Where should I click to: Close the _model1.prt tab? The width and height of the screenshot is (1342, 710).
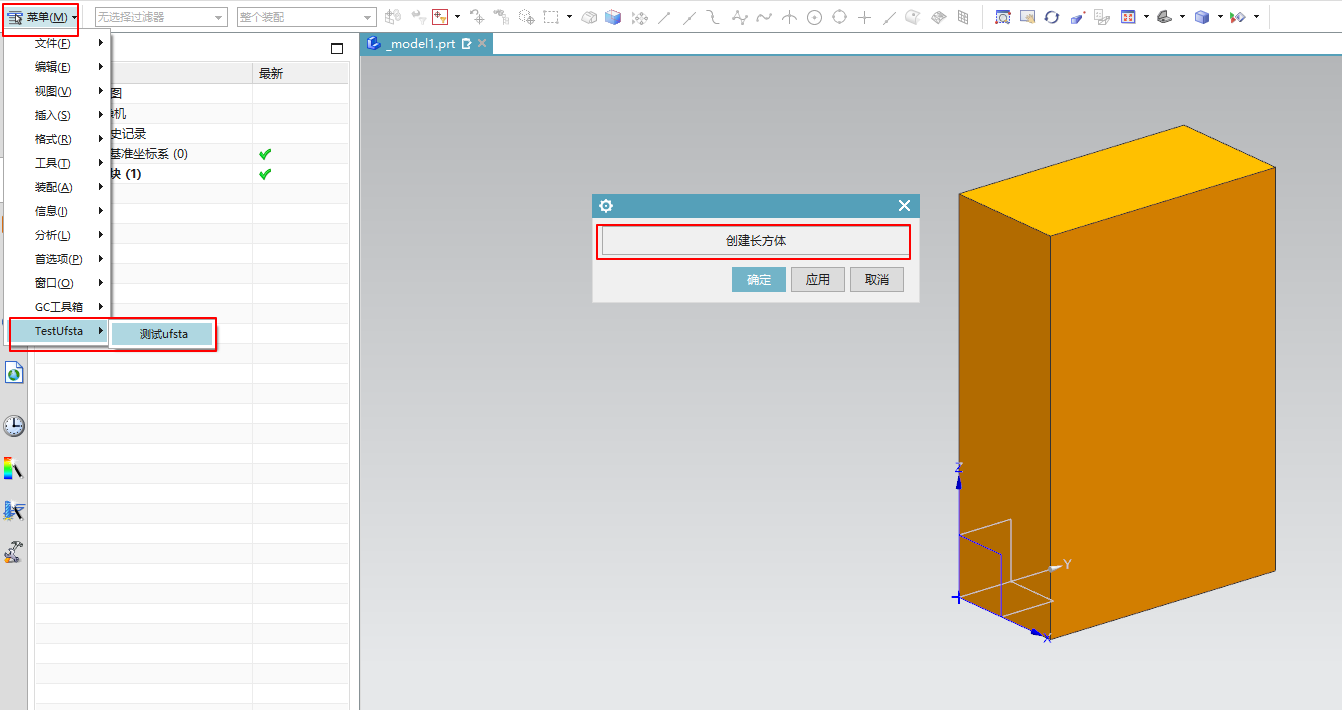click(x=482, y=44)
